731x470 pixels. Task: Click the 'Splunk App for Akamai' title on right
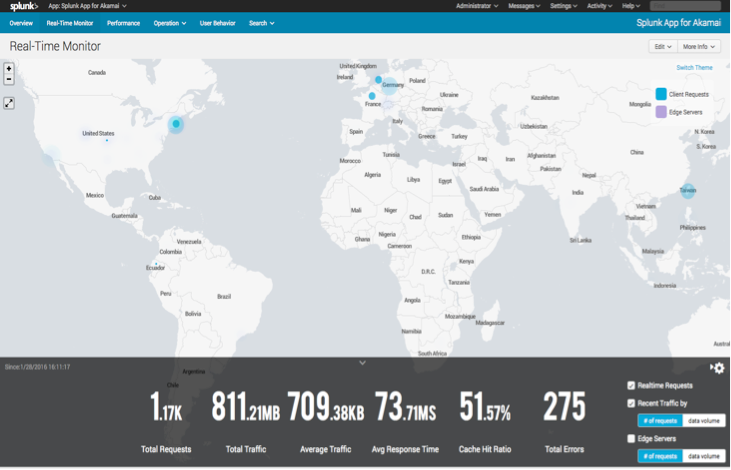(x=678, y=23)
